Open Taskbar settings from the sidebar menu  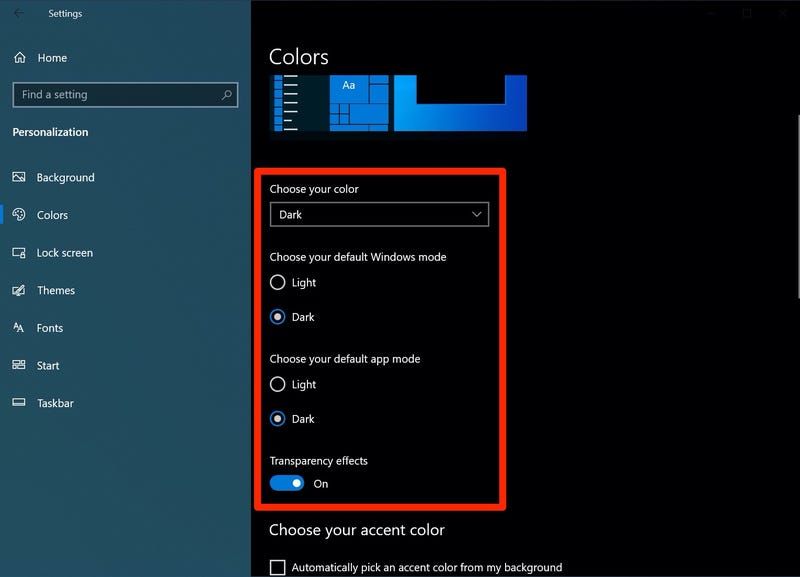tap(20, 402)
